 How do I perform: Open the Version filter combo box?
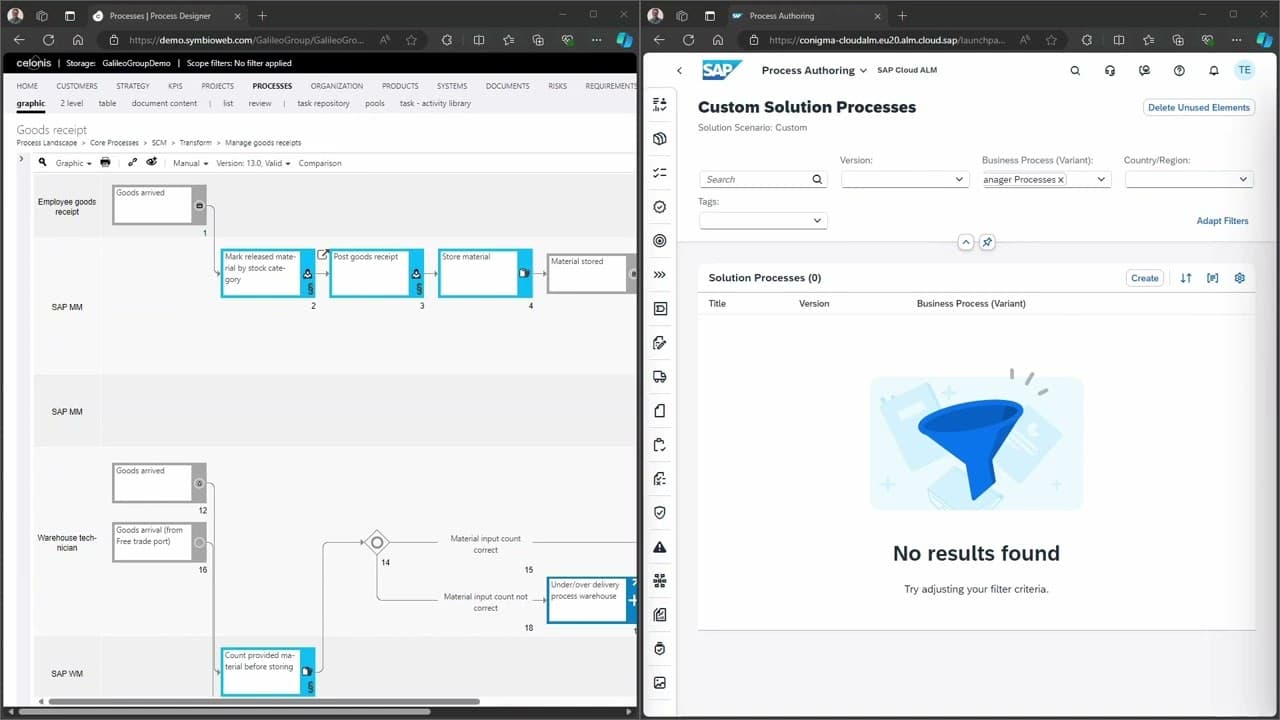click(904, 180)
